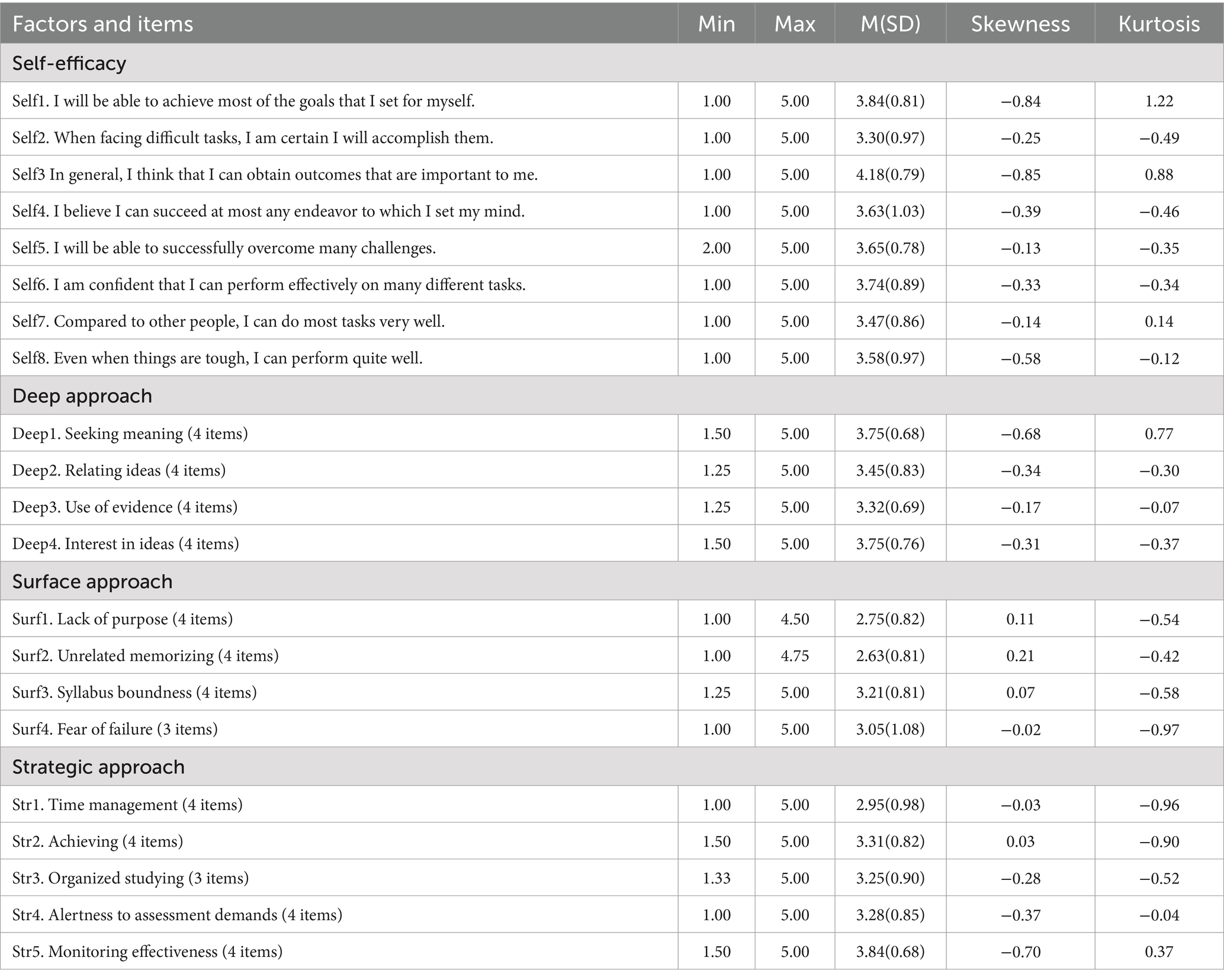The height and width of the screenshot is (980, 1224).
Task: Select the 'Strategic approach' section heading
Action: [x=98, y=767]
